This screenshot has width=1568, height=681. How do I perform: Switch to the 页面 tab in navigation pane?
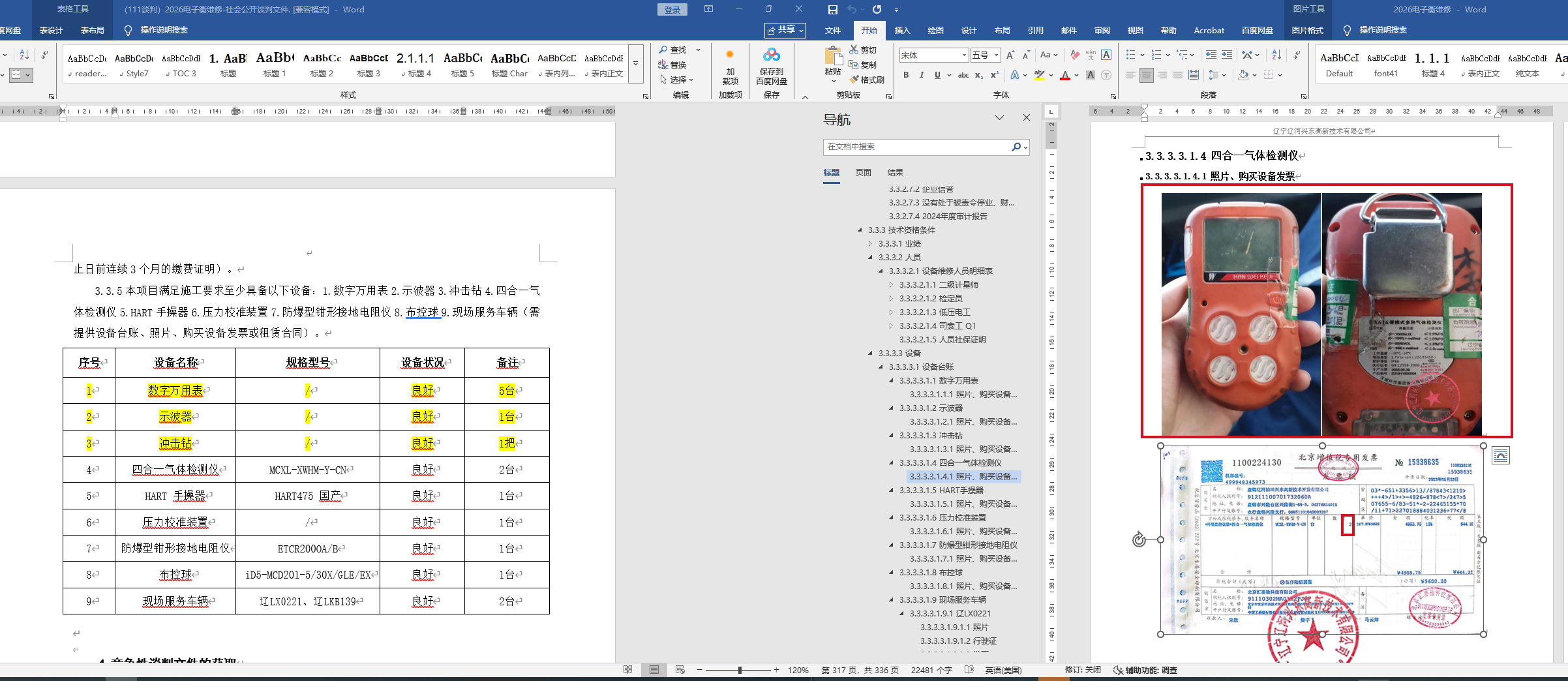(863, 173)
